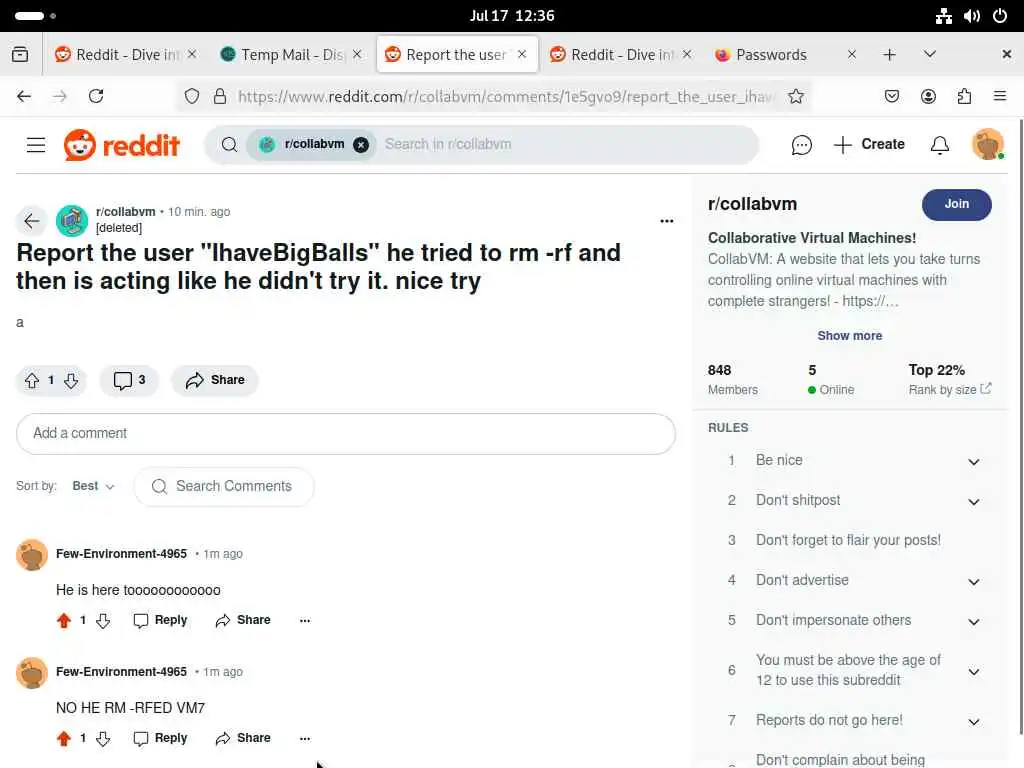
Task: Go back with the post back arrow
Action: pyautogui.click(x=31, y=221)
